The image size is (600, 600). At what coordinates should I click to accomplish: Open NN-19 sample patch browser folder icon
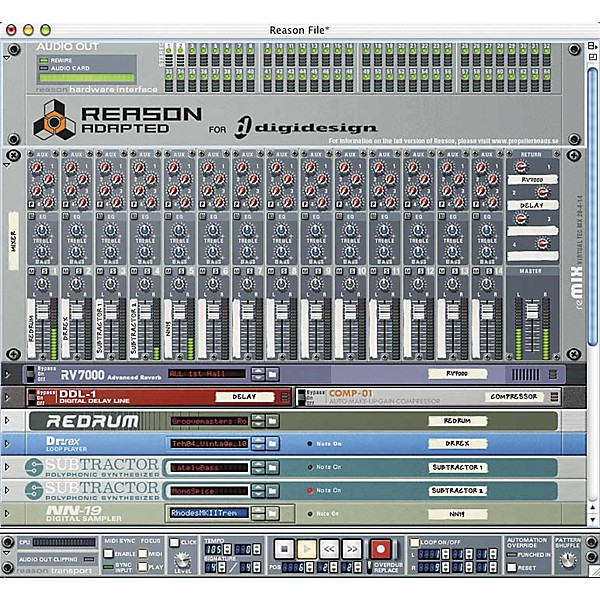point(272,513)
